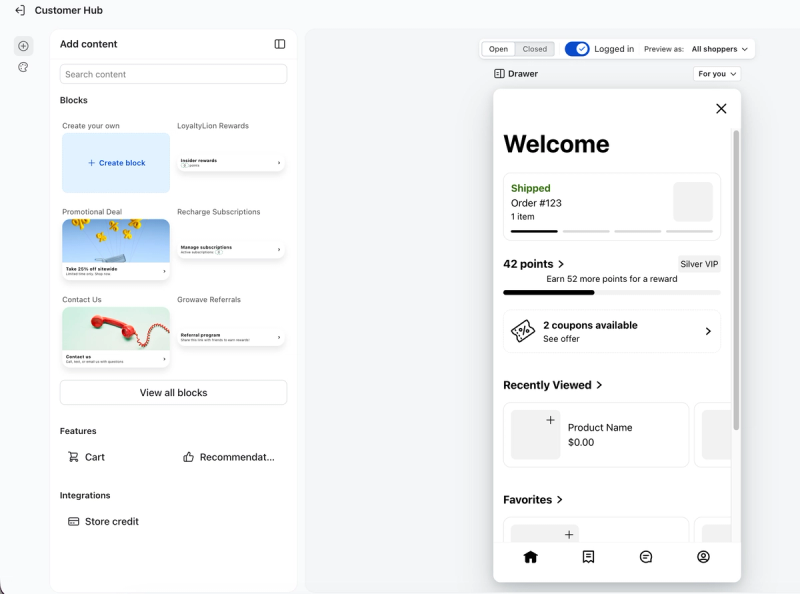Select the LoyaltyLion Rewards block
The width and height of the screenshot is (800, 594).
(x=231, y=163)
